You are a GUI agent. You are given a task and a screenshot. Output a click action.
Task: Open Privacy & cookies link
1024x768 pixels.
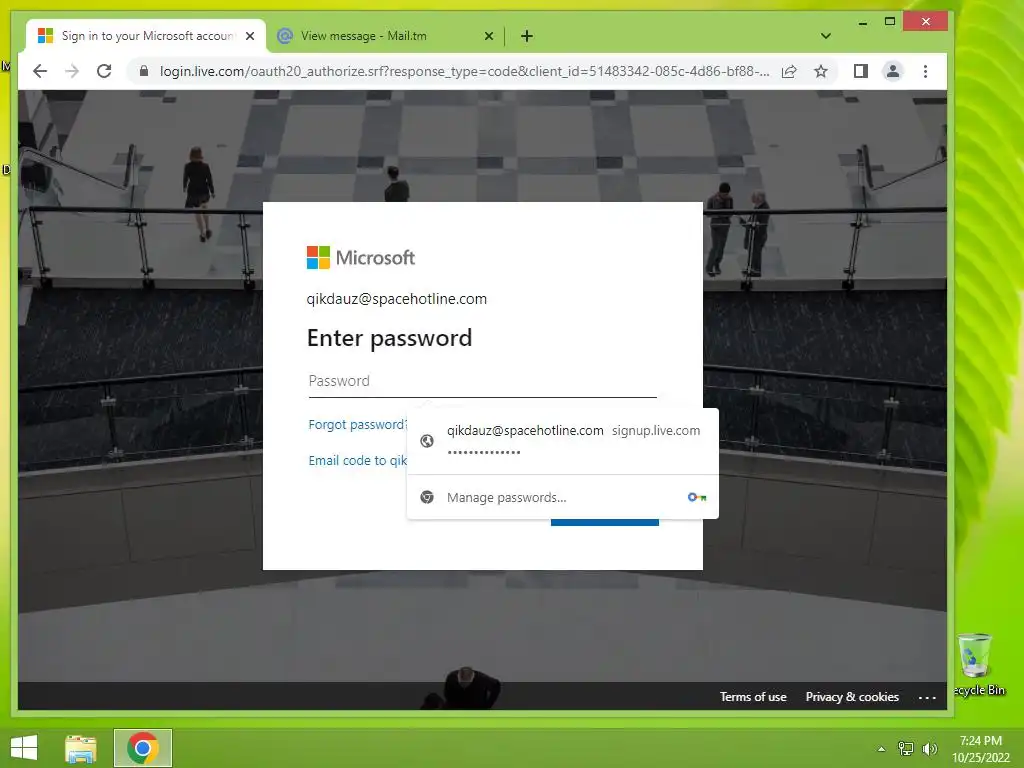click(x=852, y=697)
